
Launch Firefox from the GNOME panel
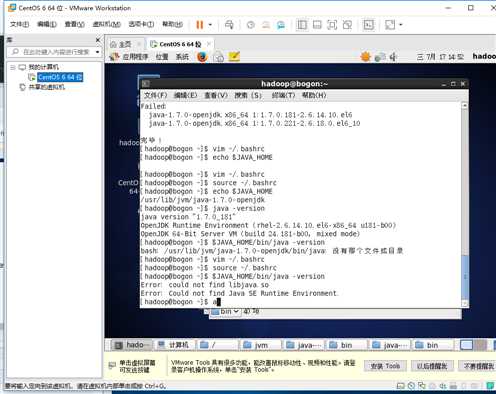click(x=202, y=57)
